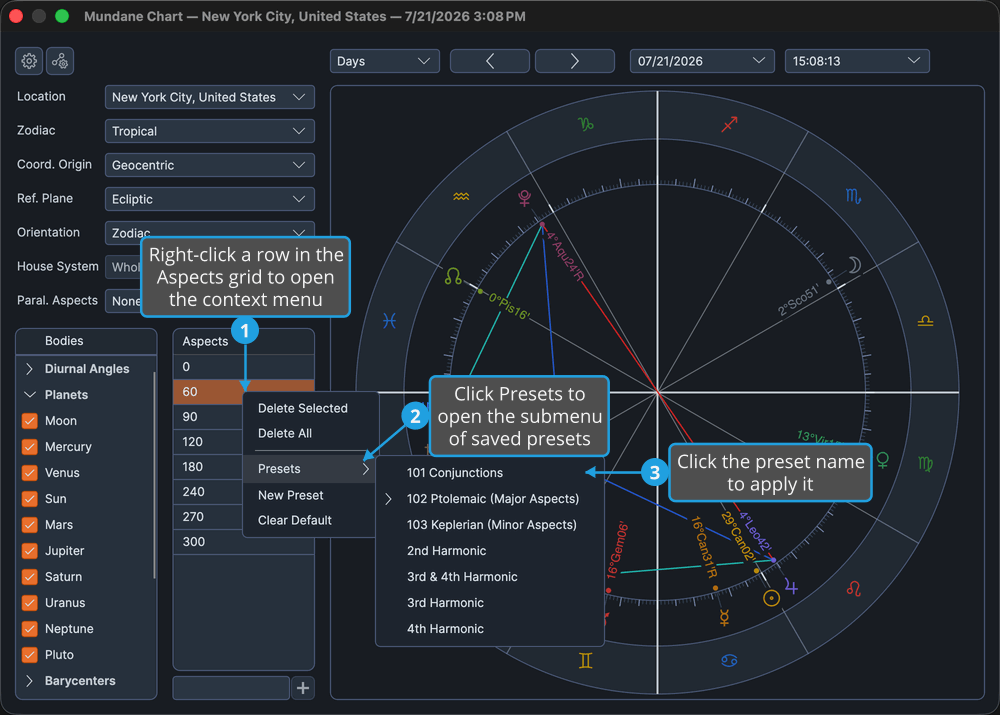Expand the 102 Ptolemaic preset submenu chevron
This screenshot has height=715, width=1000.
click(388, 499)
